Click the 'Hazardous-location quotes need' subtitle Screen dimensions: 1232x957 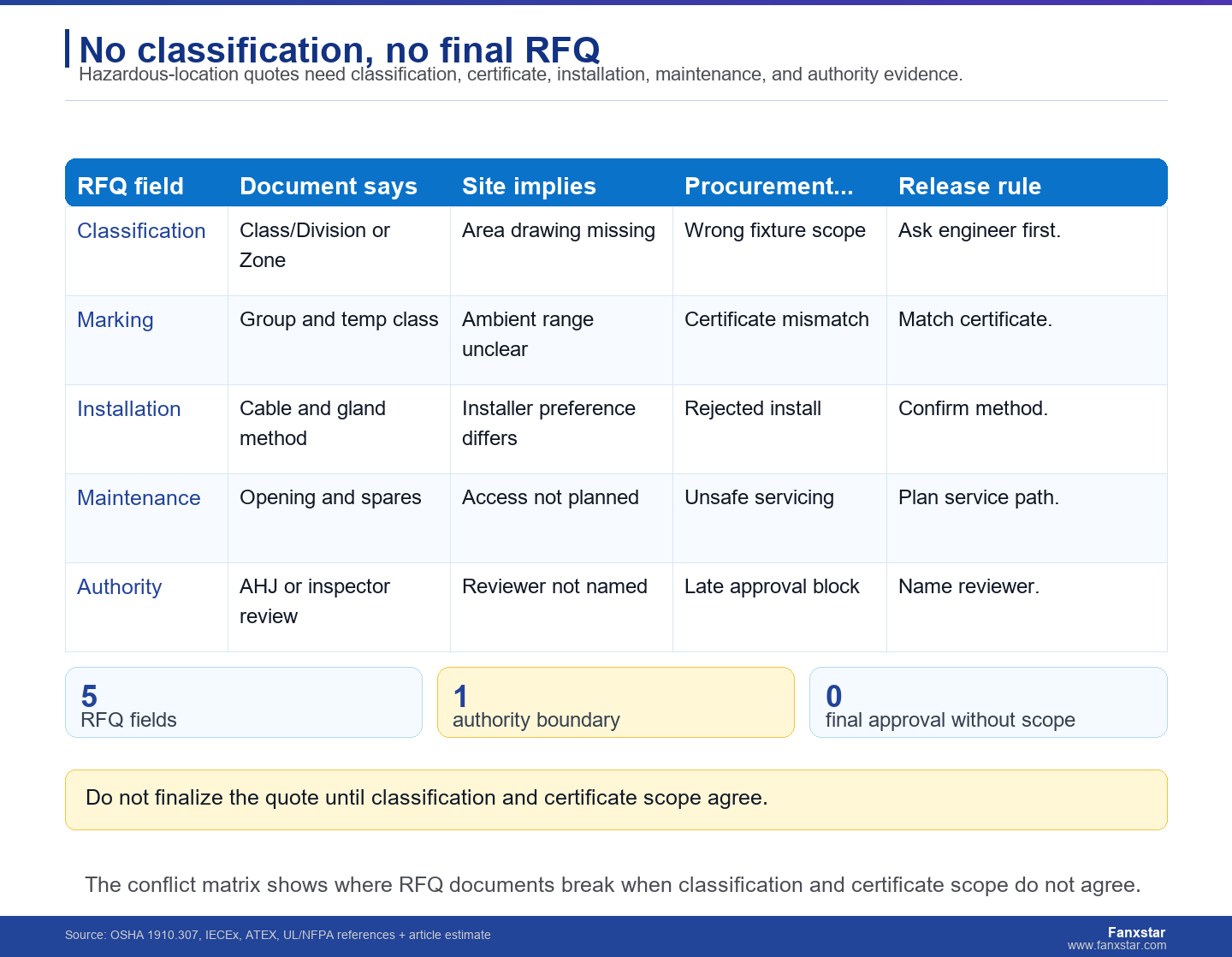(x=521, y=74)
